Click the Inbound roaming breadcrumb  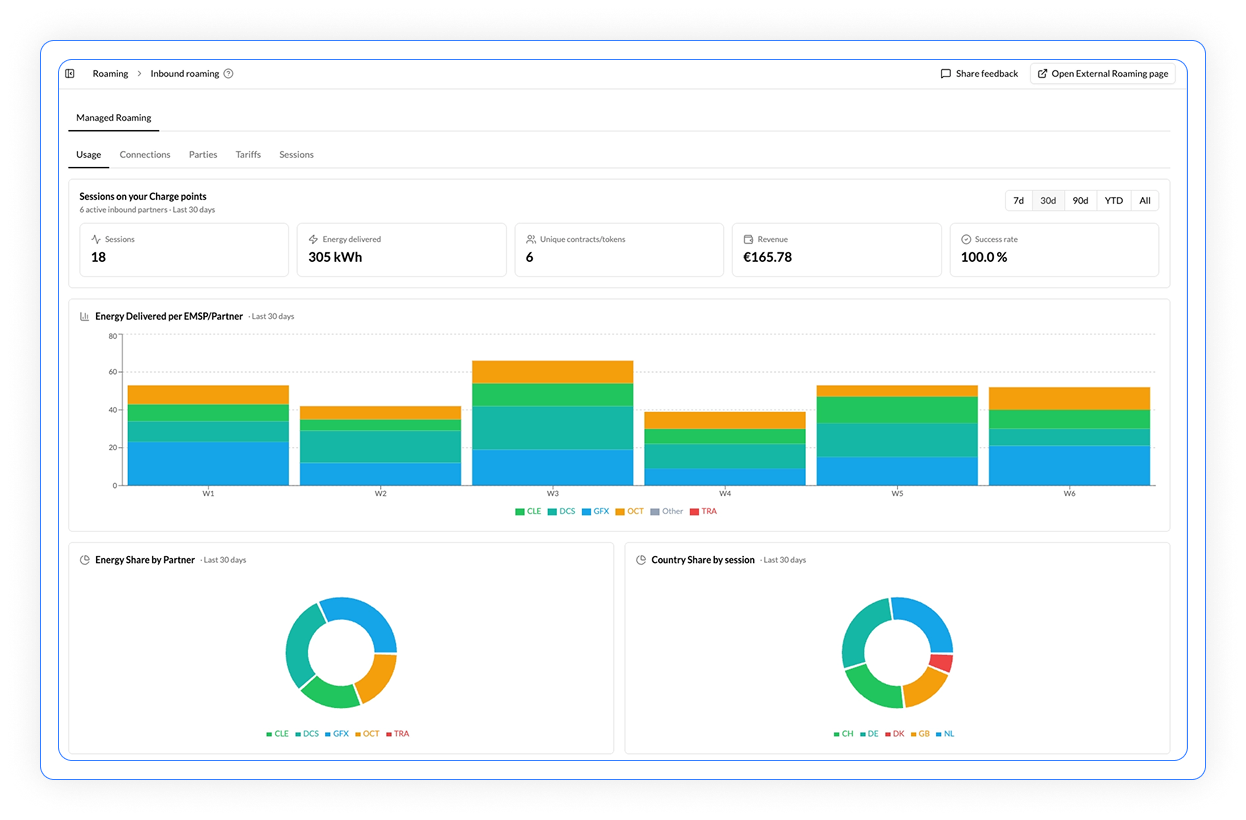[x=185, y=74]
